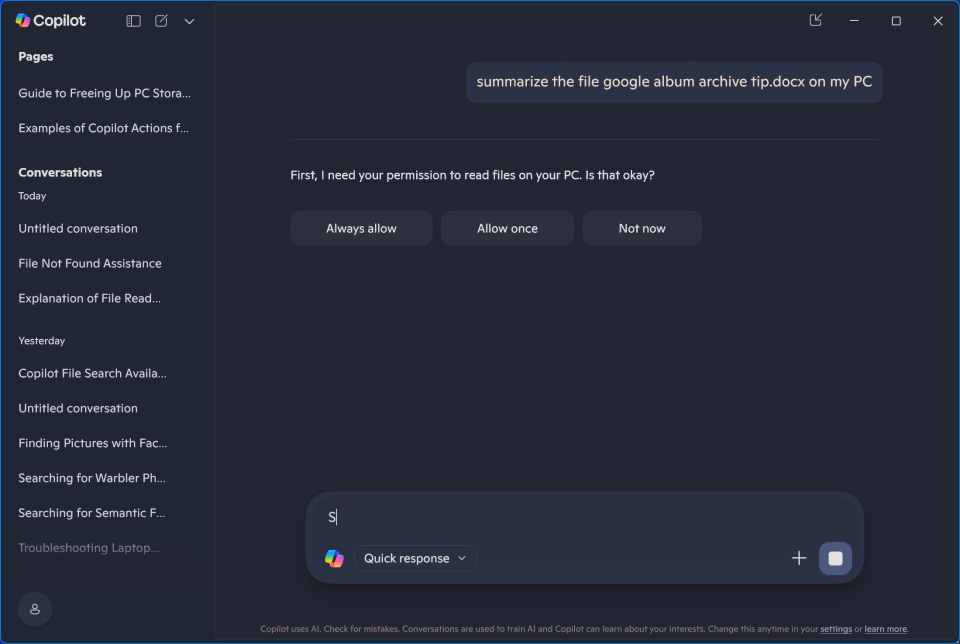Click the learn more footer link

click(x=886, y=629)
